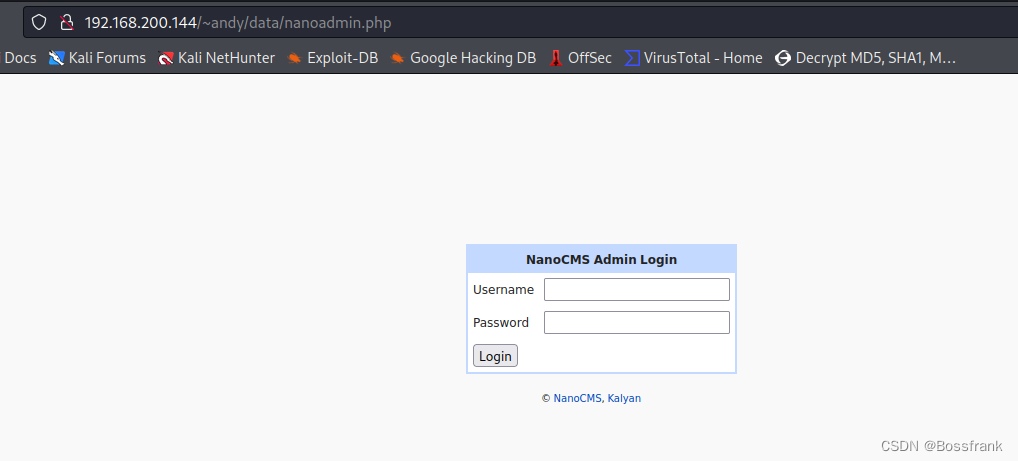Open the Exploit-DB bookmark

coord(332,58)
